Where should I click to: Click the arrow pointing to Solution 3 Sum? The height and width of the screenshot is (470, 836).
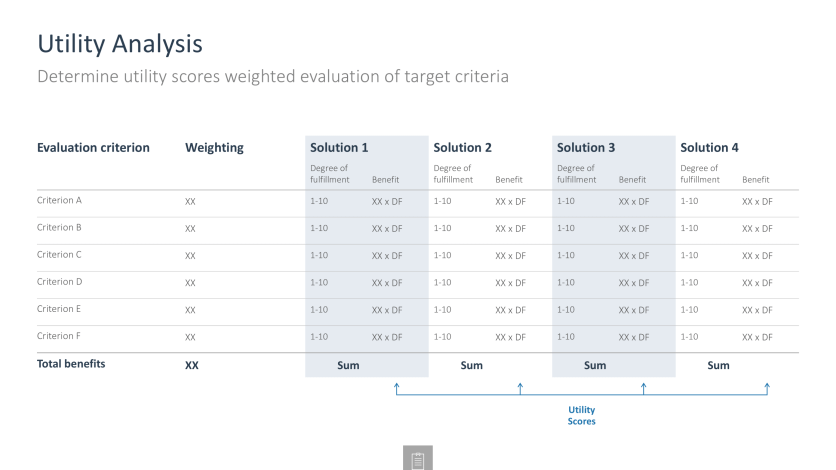tap(644, 388)
